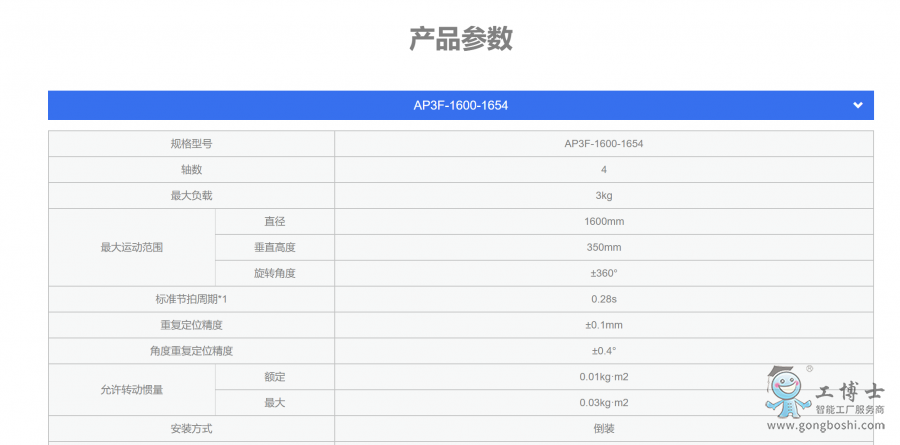
Task: Click the 标准节拍周期*1 label
Action: [x=191, y=299]
